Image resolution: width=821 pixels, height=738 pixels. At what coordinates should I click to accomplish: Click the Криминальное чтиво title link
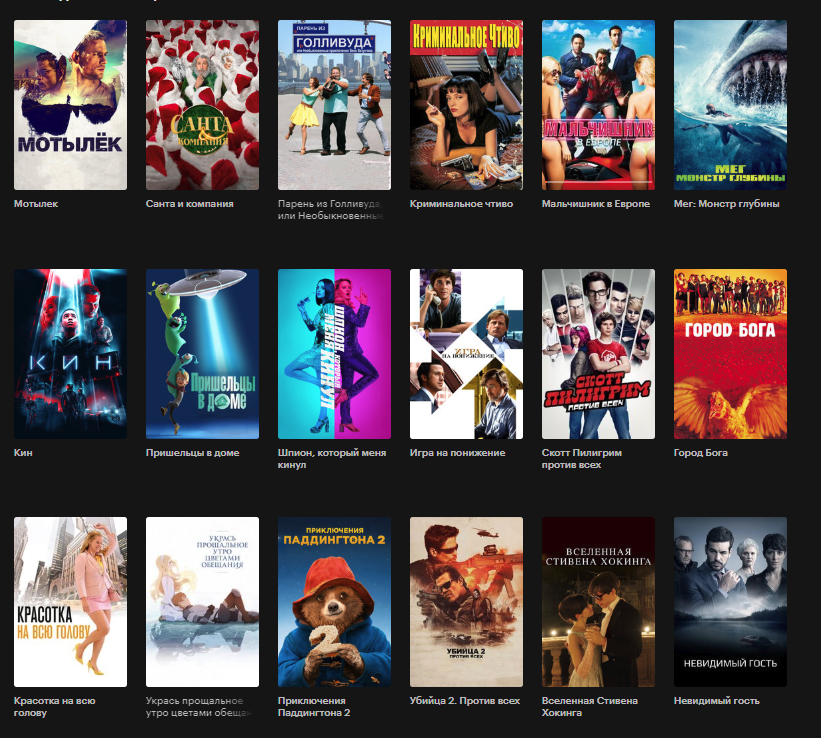pyautogui.click(x=461, y=204)
